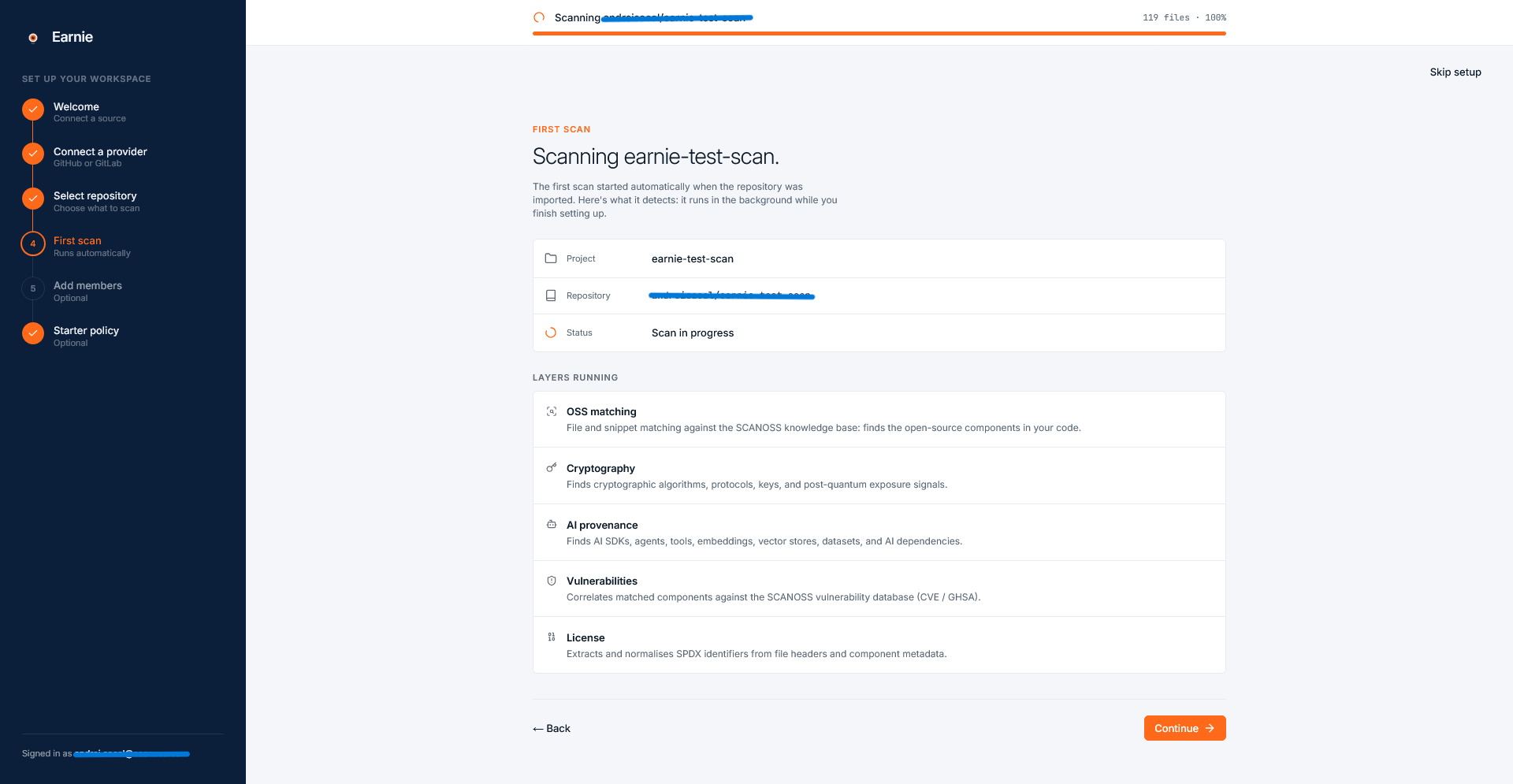Click the scanning spinner in top bar
Viewport: 1513px width, 784px height.
[539, 17]
